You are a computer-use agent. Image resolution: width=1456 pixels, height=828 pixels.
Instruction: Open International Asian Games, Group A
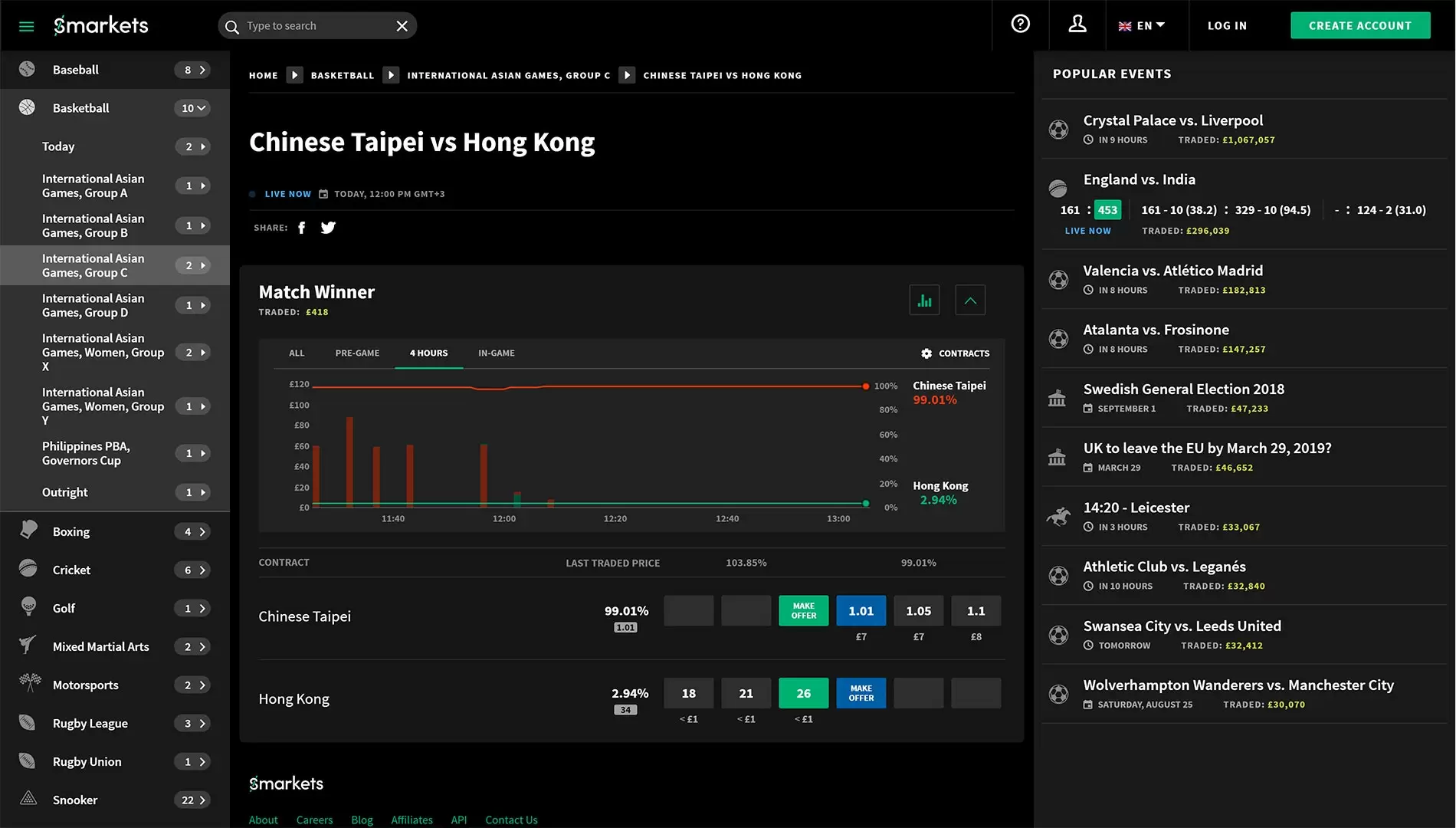[115, 186]
